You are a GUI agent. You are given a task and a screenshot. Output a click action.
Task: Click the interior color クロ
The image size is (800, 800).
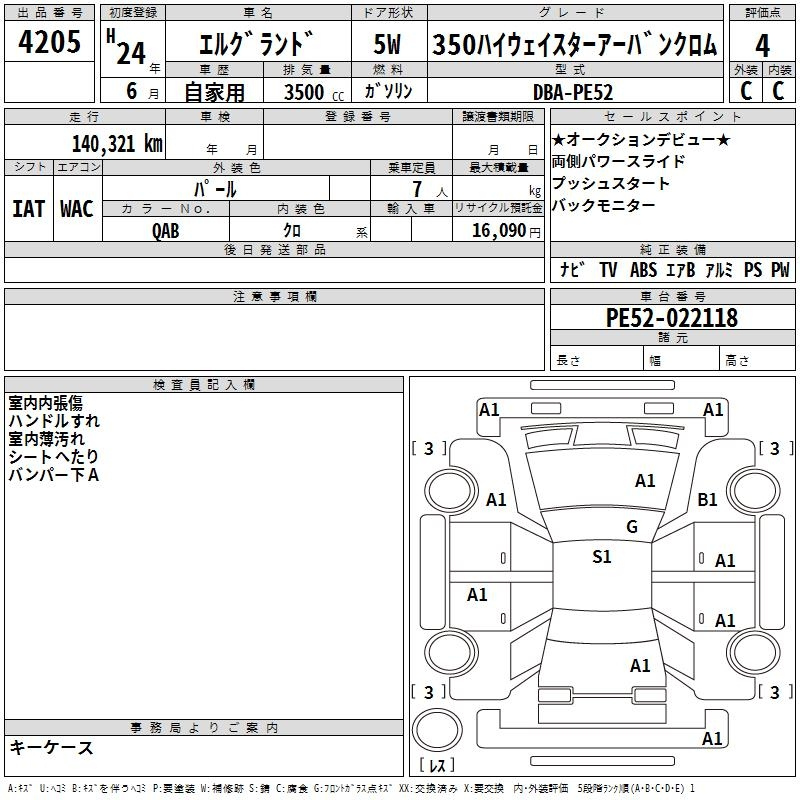pyautogui.click(x=292, y=231)
